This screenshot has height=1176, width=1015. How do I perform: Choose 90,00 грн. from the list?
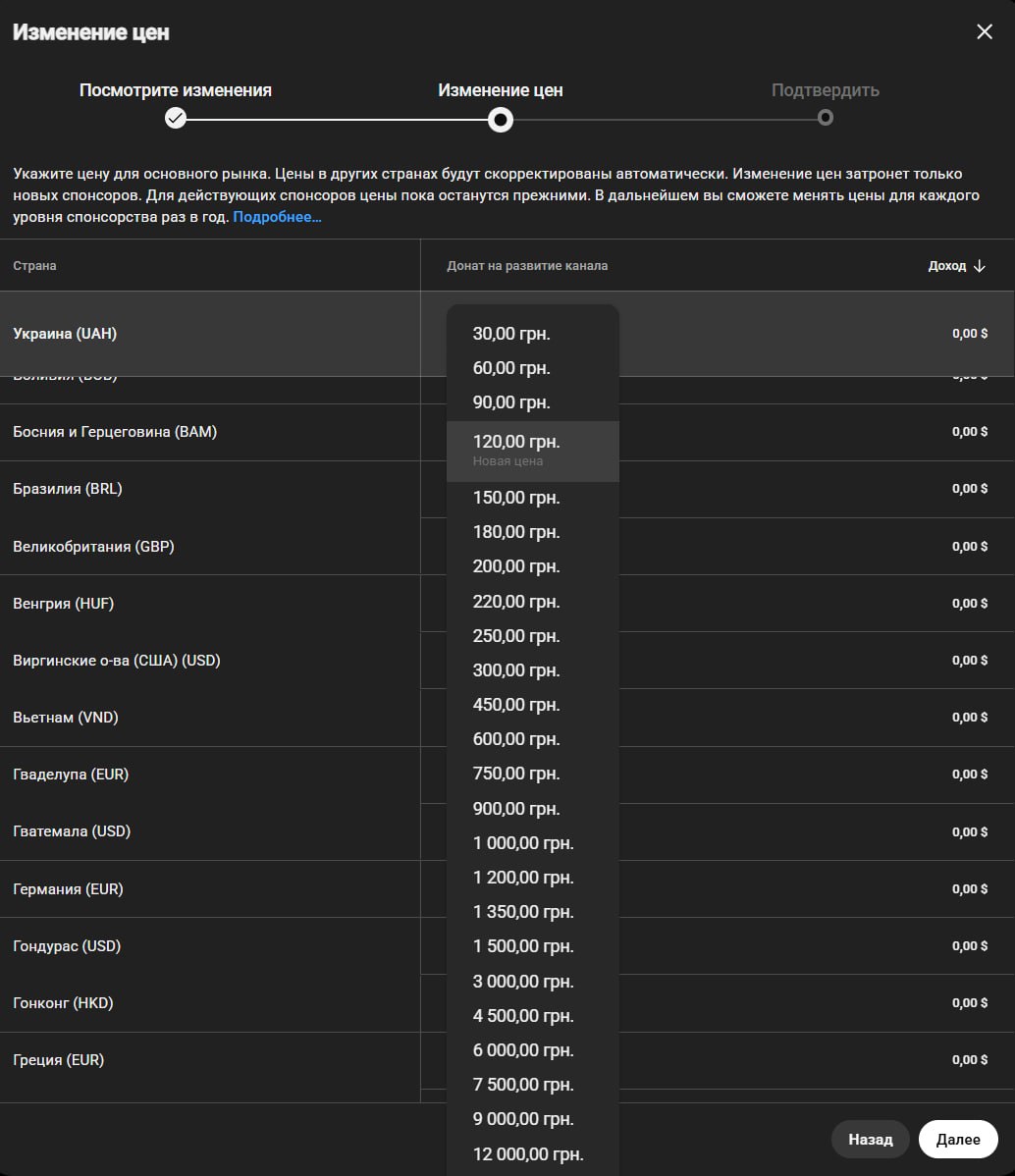pyautogui.click(x=533, y=402)
